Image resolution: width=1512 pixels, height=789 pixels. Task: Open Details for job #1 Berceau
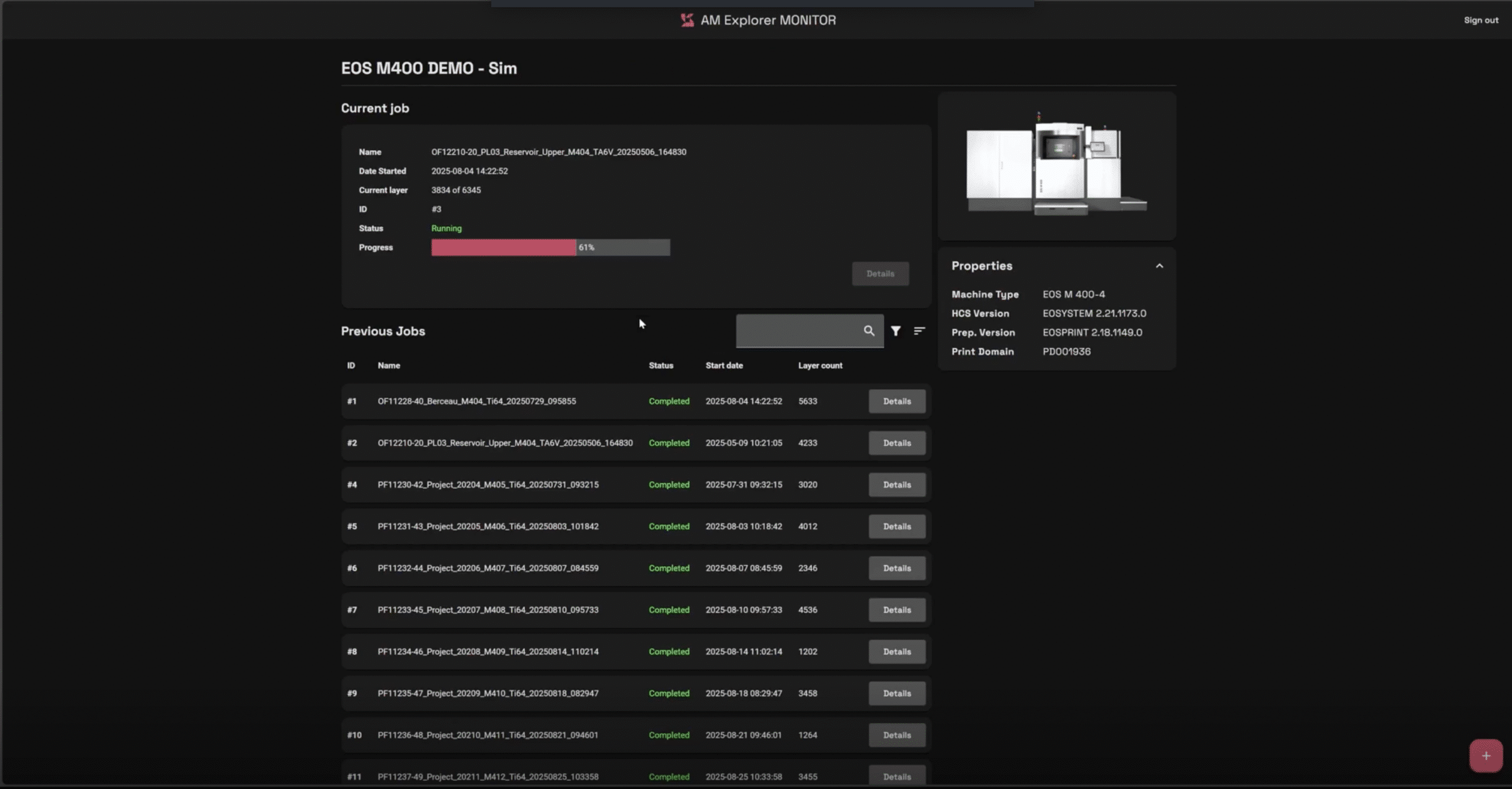[897, 401]
